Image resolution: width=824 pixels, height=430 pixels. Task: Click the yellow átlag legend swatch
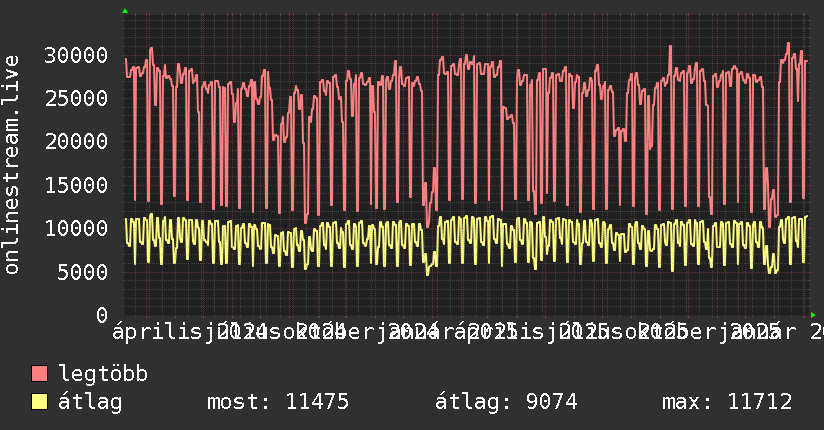coord(39,402)
